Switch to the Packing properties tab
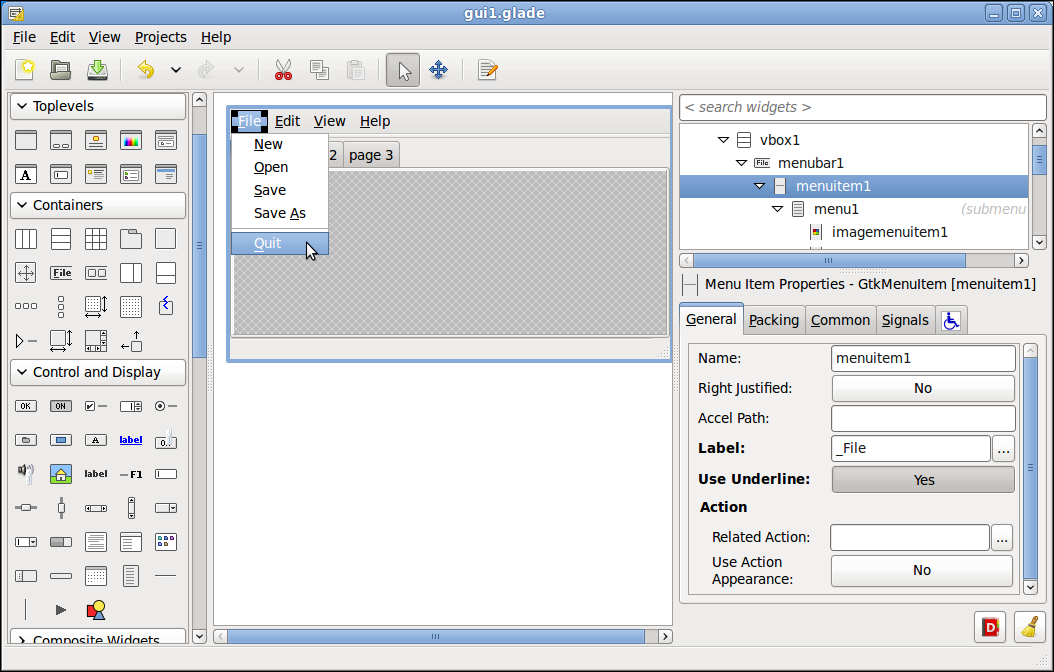 (774, 320)
